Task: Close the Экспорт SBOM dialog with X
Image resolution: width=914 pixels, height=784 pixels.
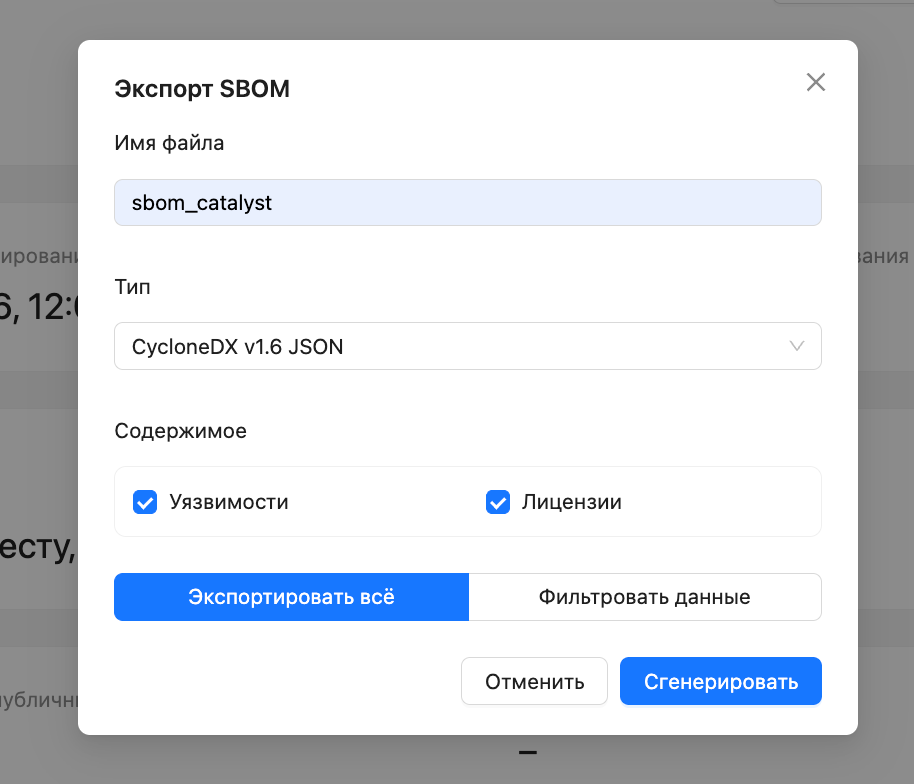Action: pyautogui.click(x=816, y=83)
